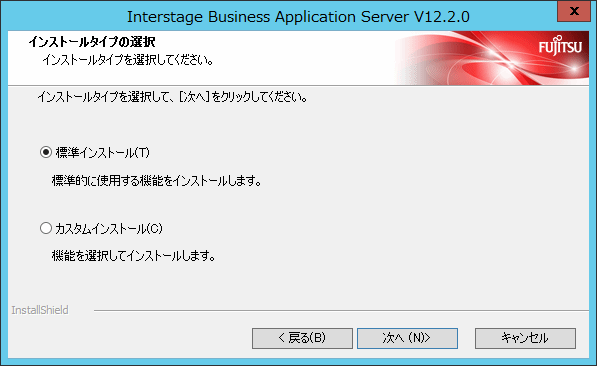Cancel setup with the キャンセル button

click(x=525, y=338)
